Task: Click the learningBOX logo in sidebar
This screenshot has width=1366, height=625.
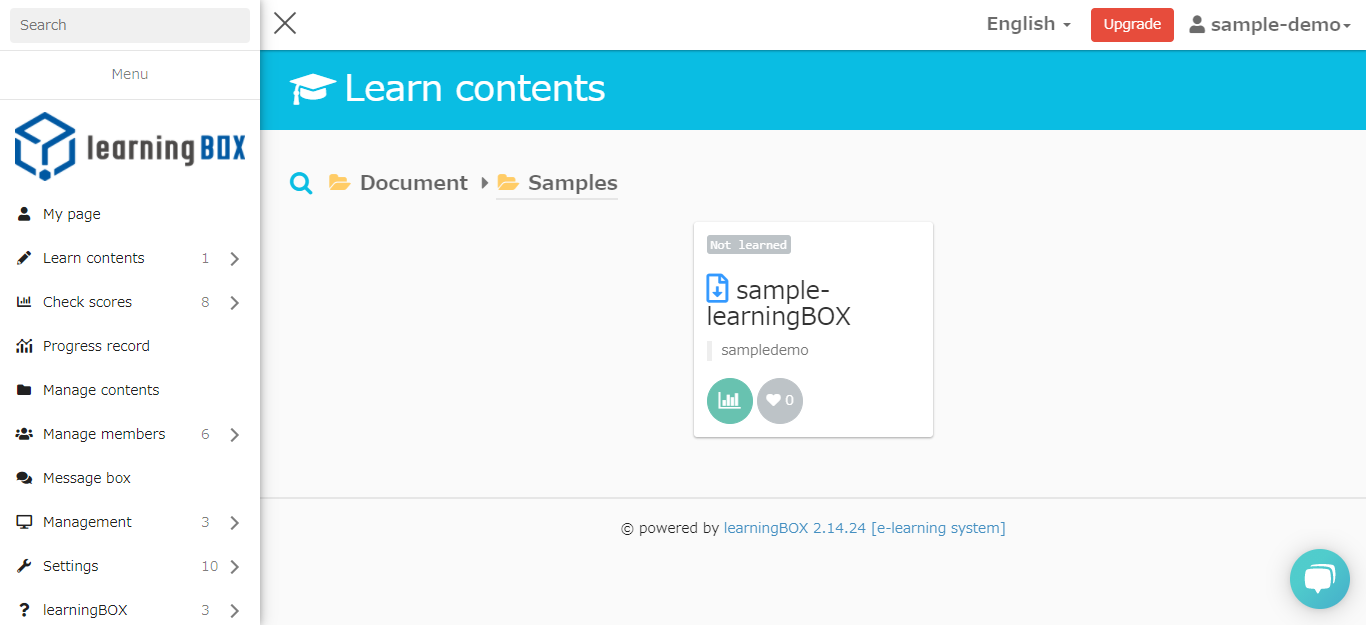Action: pyautogui.click(x=130, y=146)
